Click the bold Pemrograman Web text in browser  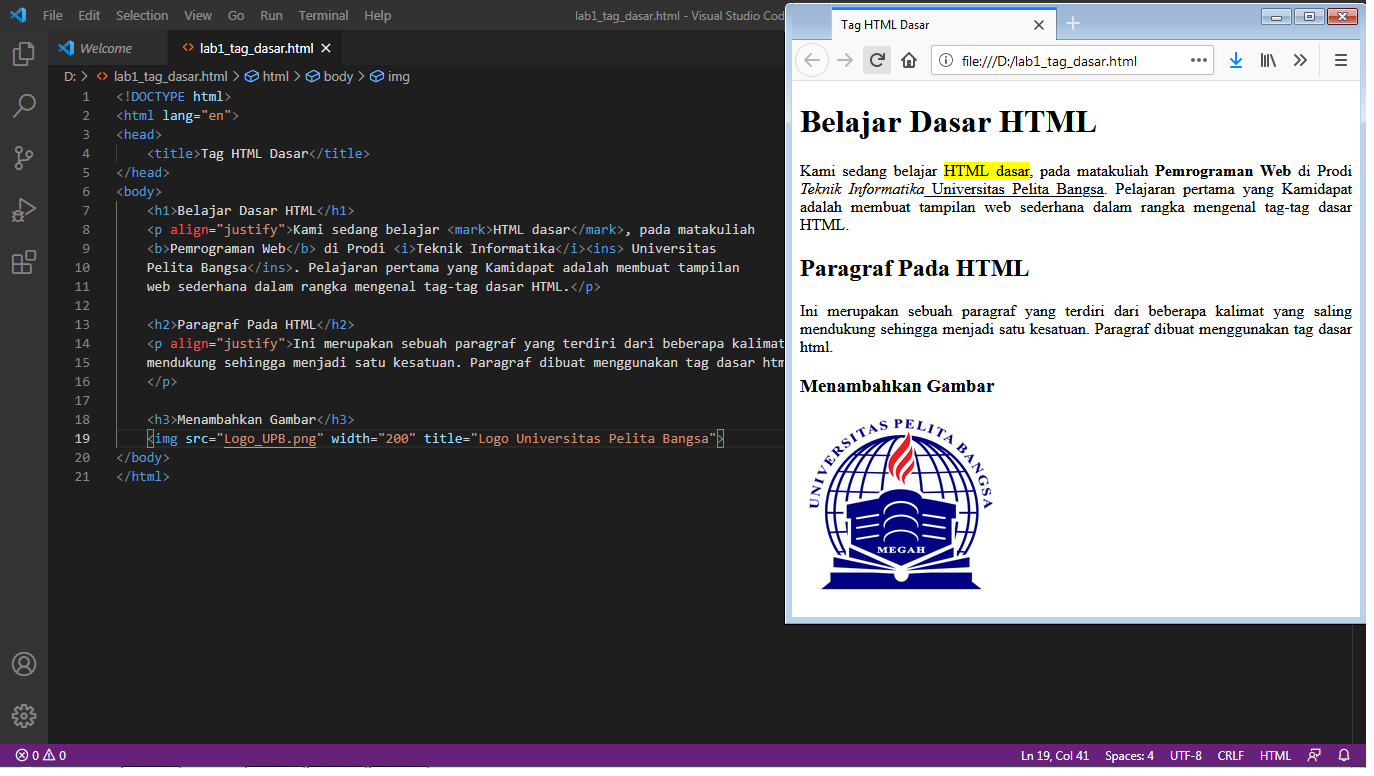tap(1223, 170)
